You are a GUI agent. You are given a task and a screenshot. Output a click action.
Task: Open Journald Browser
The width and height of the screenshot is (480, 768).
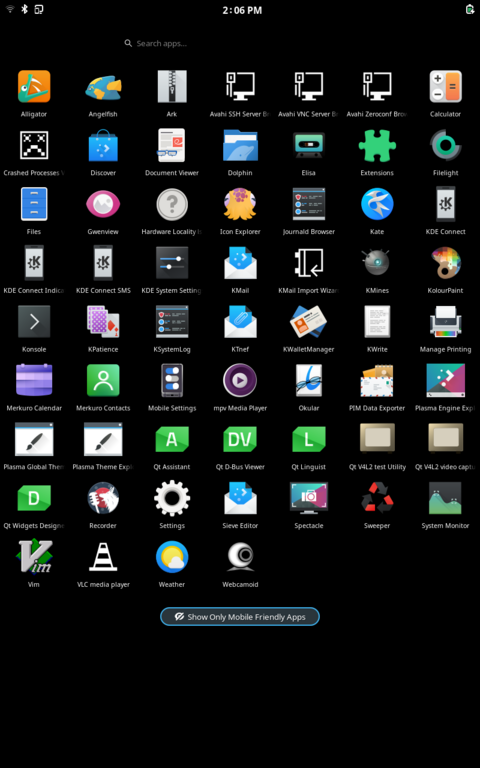[x=309, y=204]
